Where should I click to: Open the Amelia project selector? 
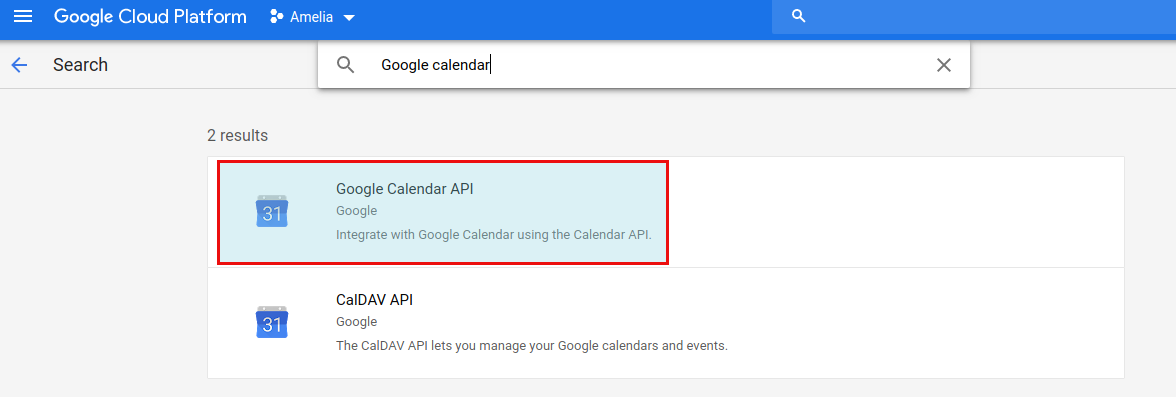pyautogui.click(x=312, y=17)
